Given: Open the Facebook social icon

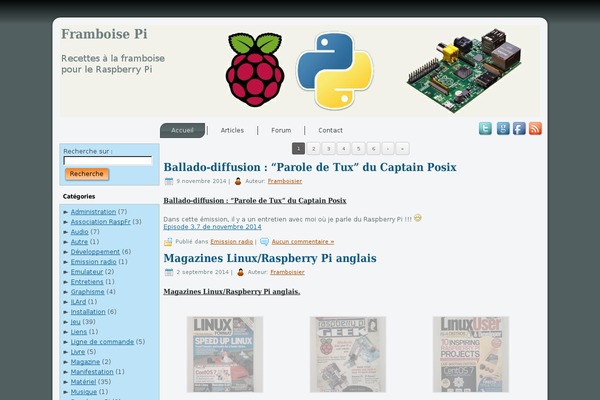Looking at the screenshot, I should coord(519,129).
